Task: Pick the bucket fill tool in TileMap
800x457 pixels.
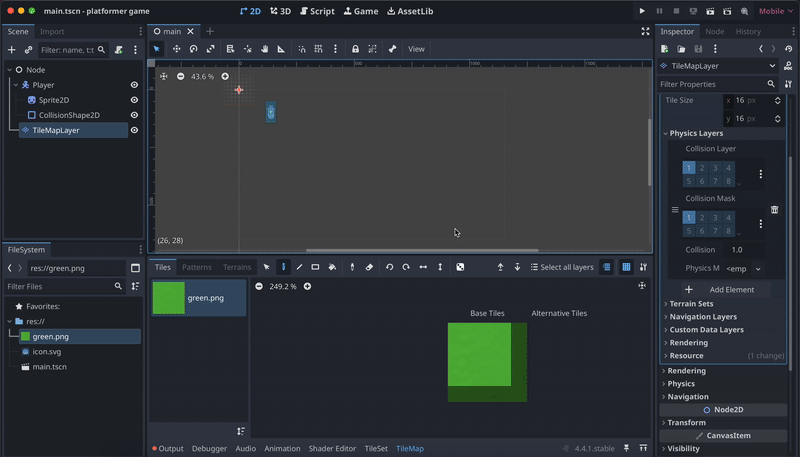Action: coord(332,267)
